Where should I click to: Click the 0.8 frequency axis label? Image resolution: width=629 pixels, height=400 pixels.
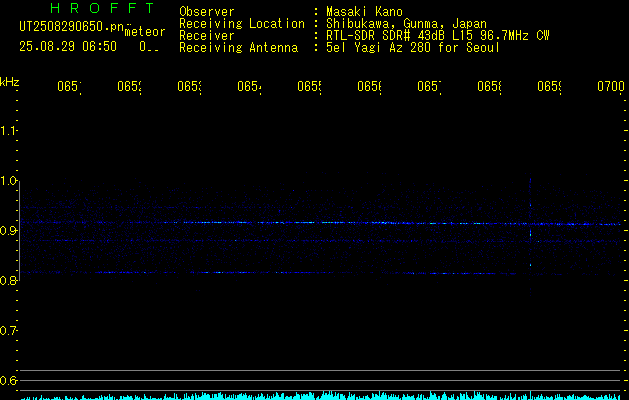pyautogui.click(x=8, y=280)
